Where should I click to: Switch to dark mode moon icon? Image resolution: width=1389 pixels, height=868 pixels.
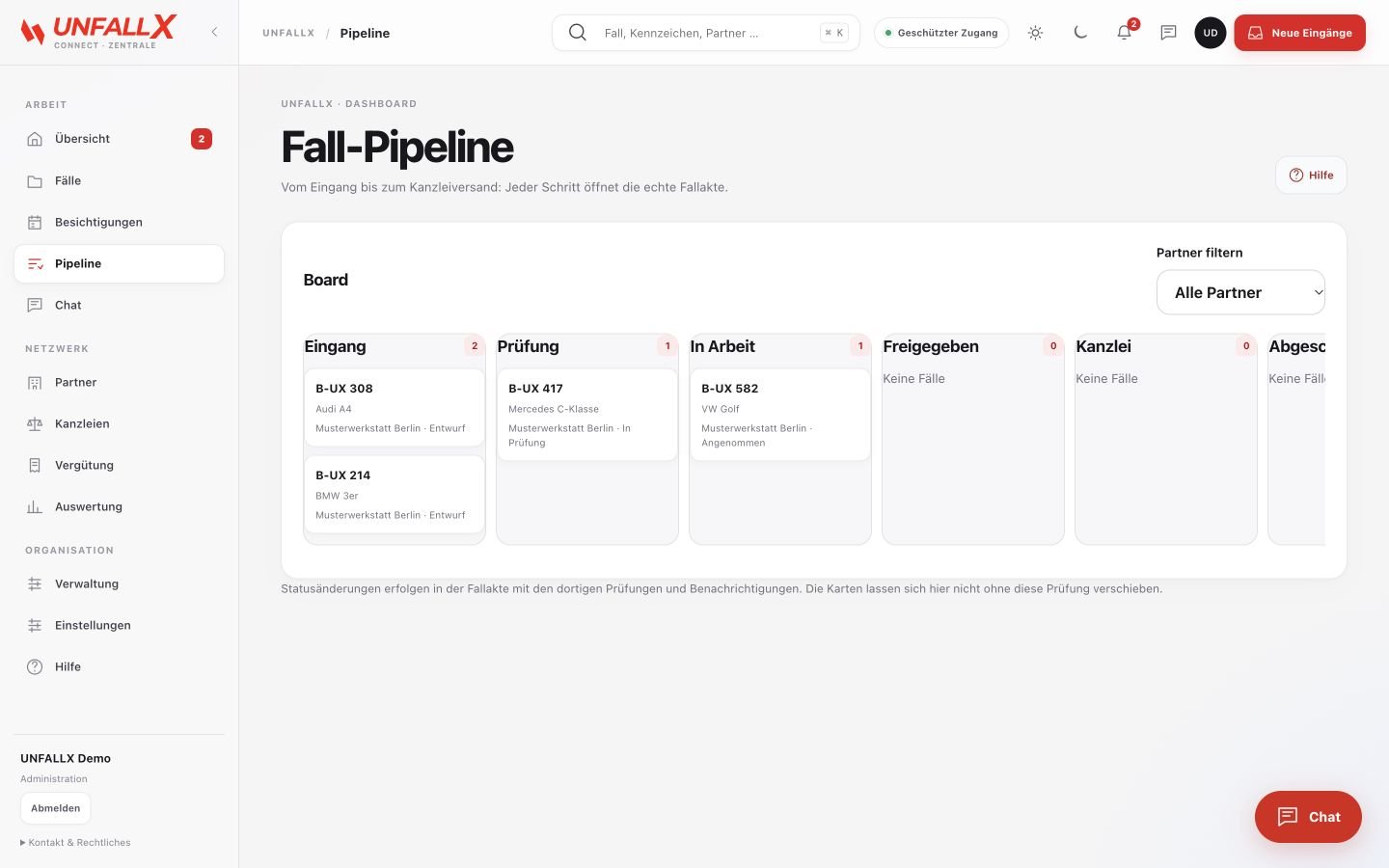(1080, 32)
